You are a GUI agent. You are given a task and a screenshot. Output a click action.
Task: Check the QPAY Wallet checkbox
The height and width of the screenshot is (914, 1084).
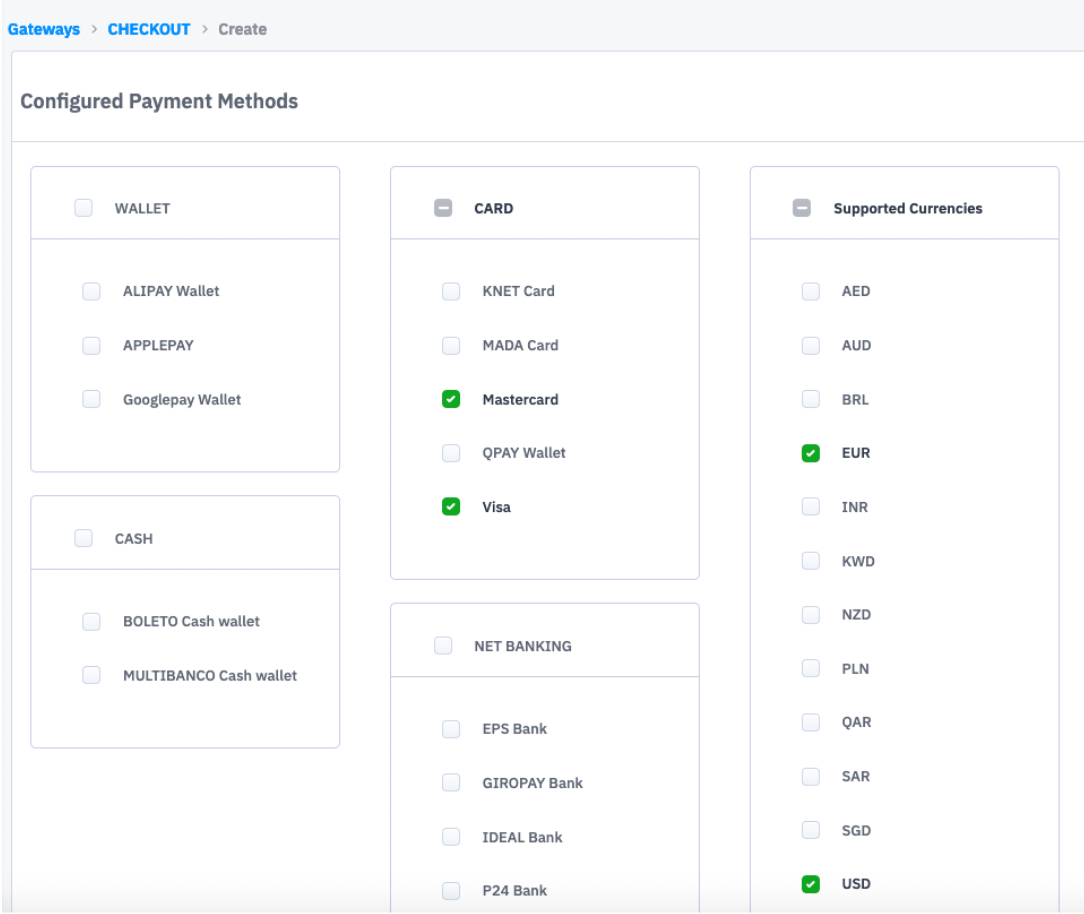451,453
